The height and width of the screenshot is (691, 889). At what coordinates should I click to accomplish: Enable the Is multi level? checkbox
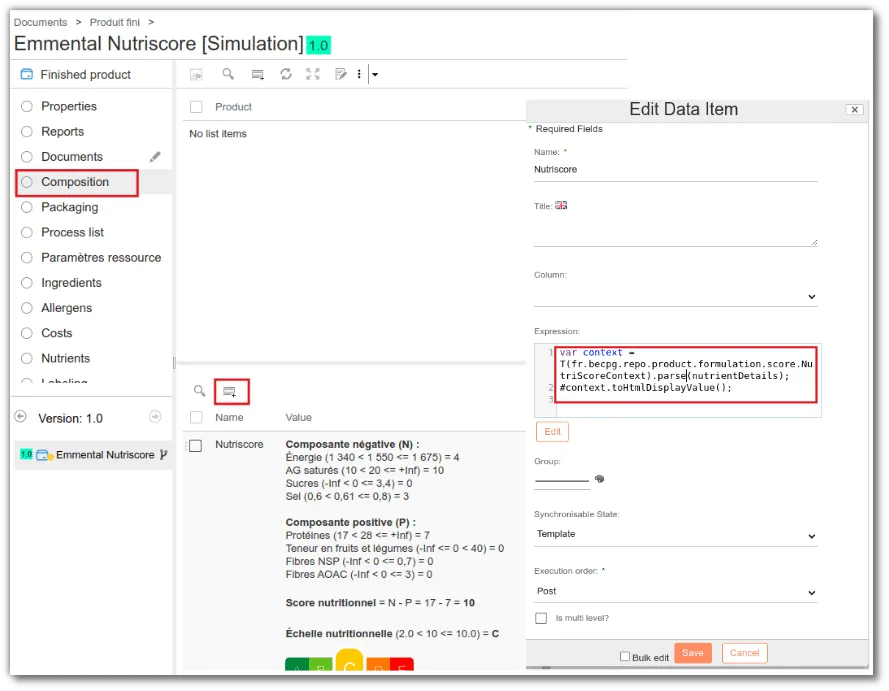click(541, 618)
